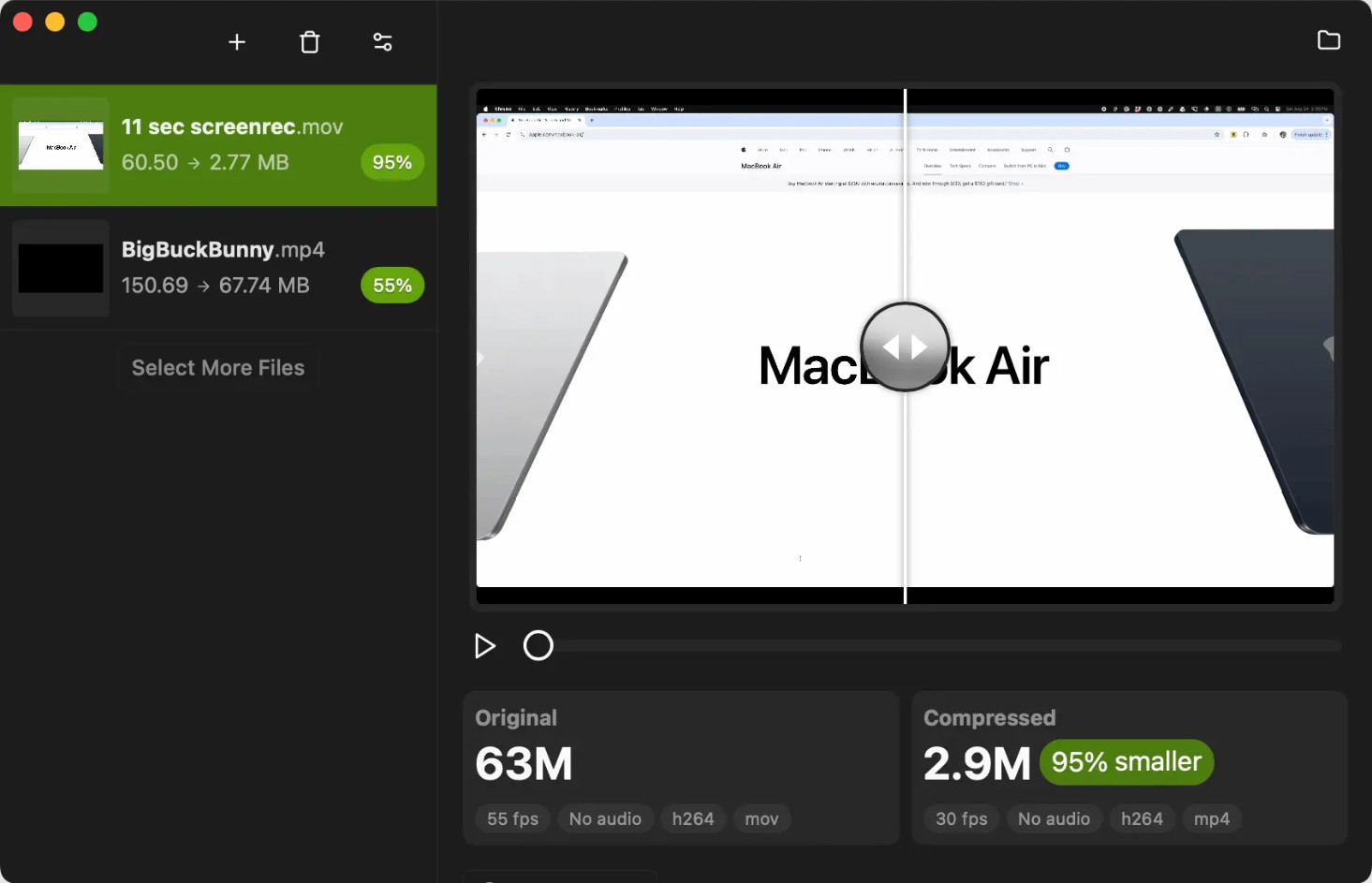Click the 150.69 → 67.74 MB size text
This screenshot has height=883, width=1372.
click(215, 286)
